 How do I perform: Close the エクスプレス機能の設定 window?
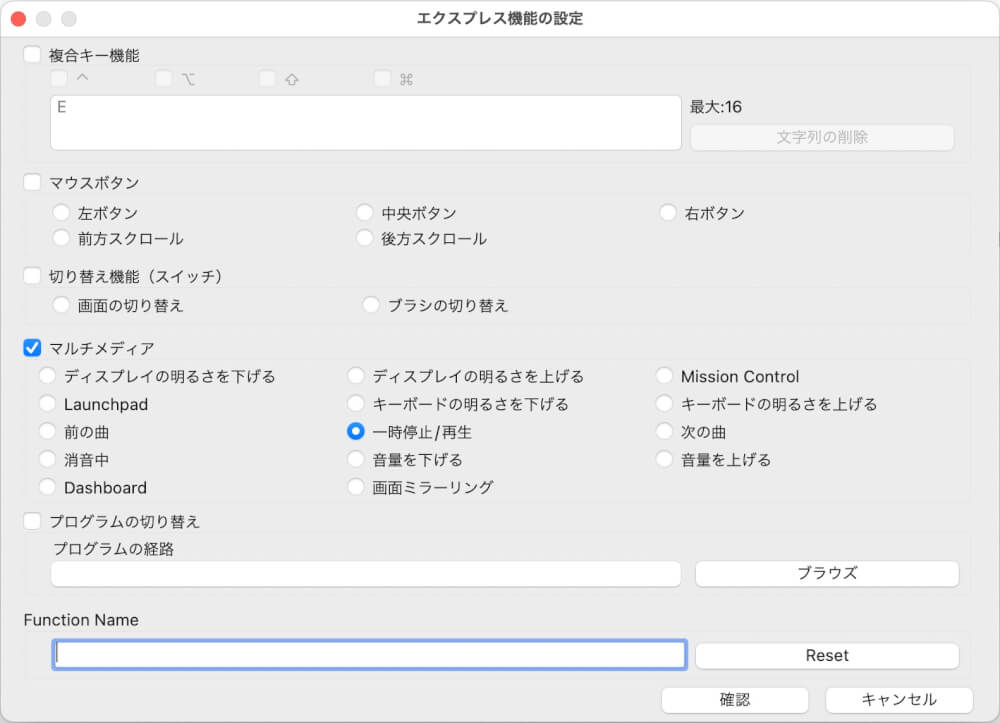(x=18, y=19)
